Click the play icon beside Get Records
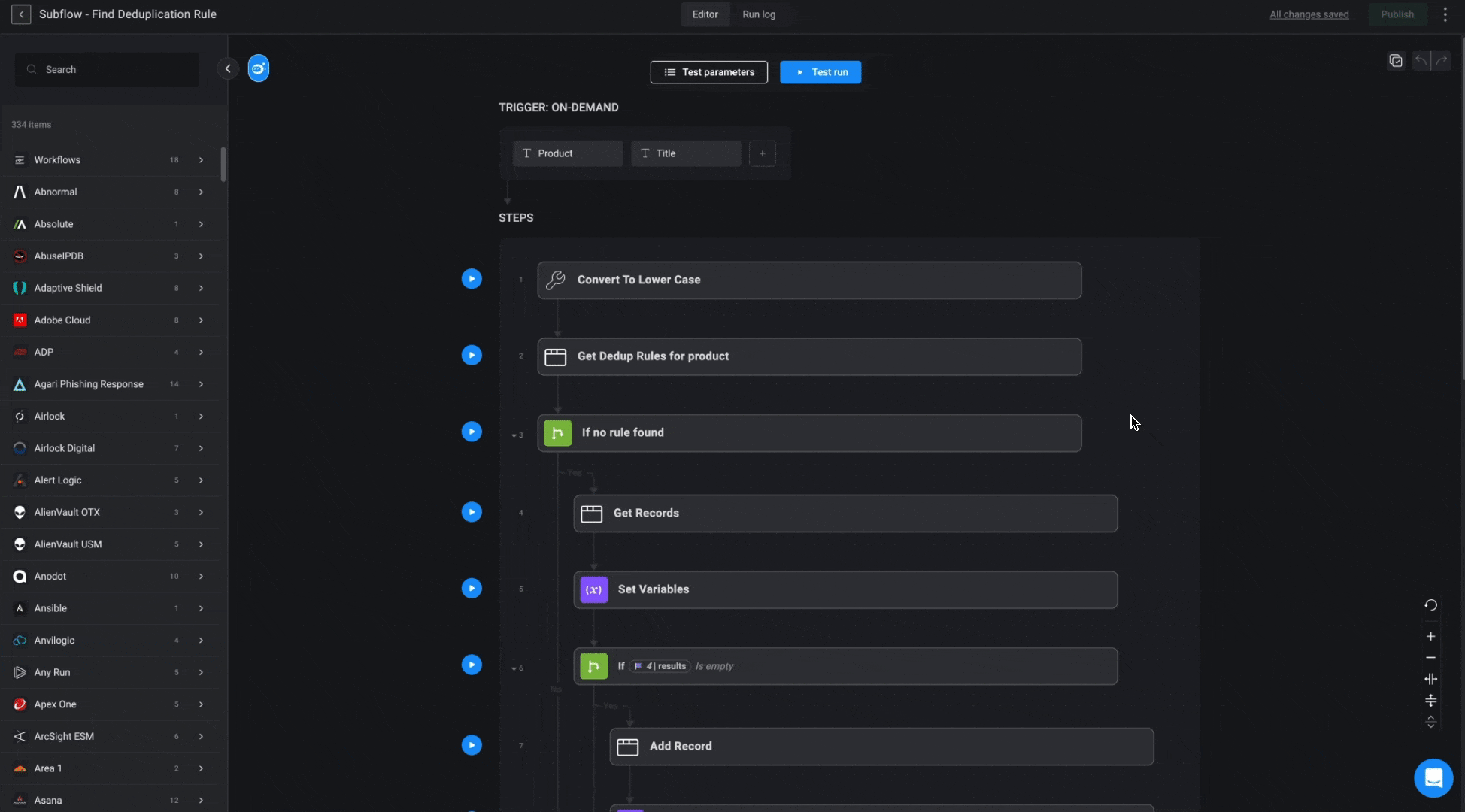The image size is (1465, 812). click(x=472, y=512)
